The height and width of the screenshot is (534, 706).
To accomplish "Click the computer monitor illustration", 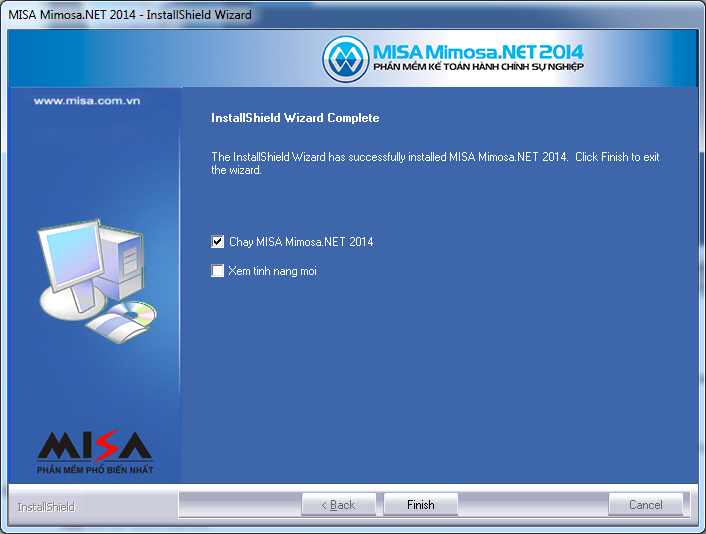I will point(71,257).
